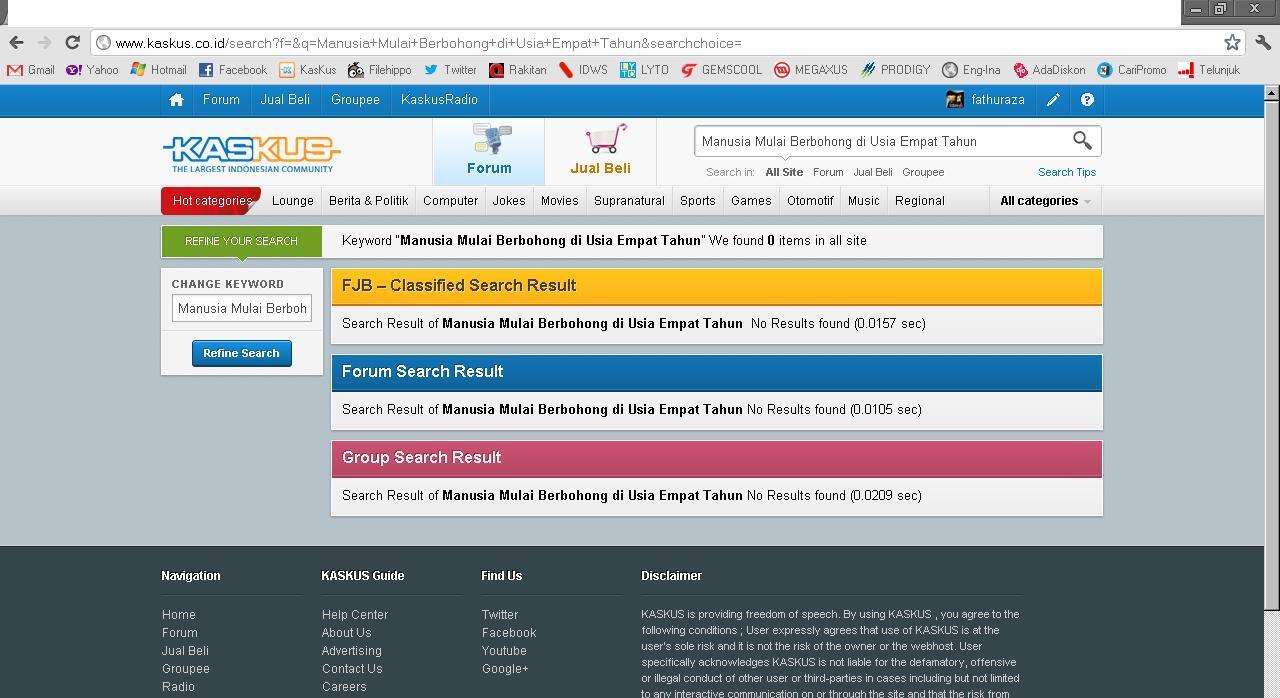Click the KASKUS logo
The height and width of the screenshot is (698, 1280).
pyautogui.click(x=251, y=153)
